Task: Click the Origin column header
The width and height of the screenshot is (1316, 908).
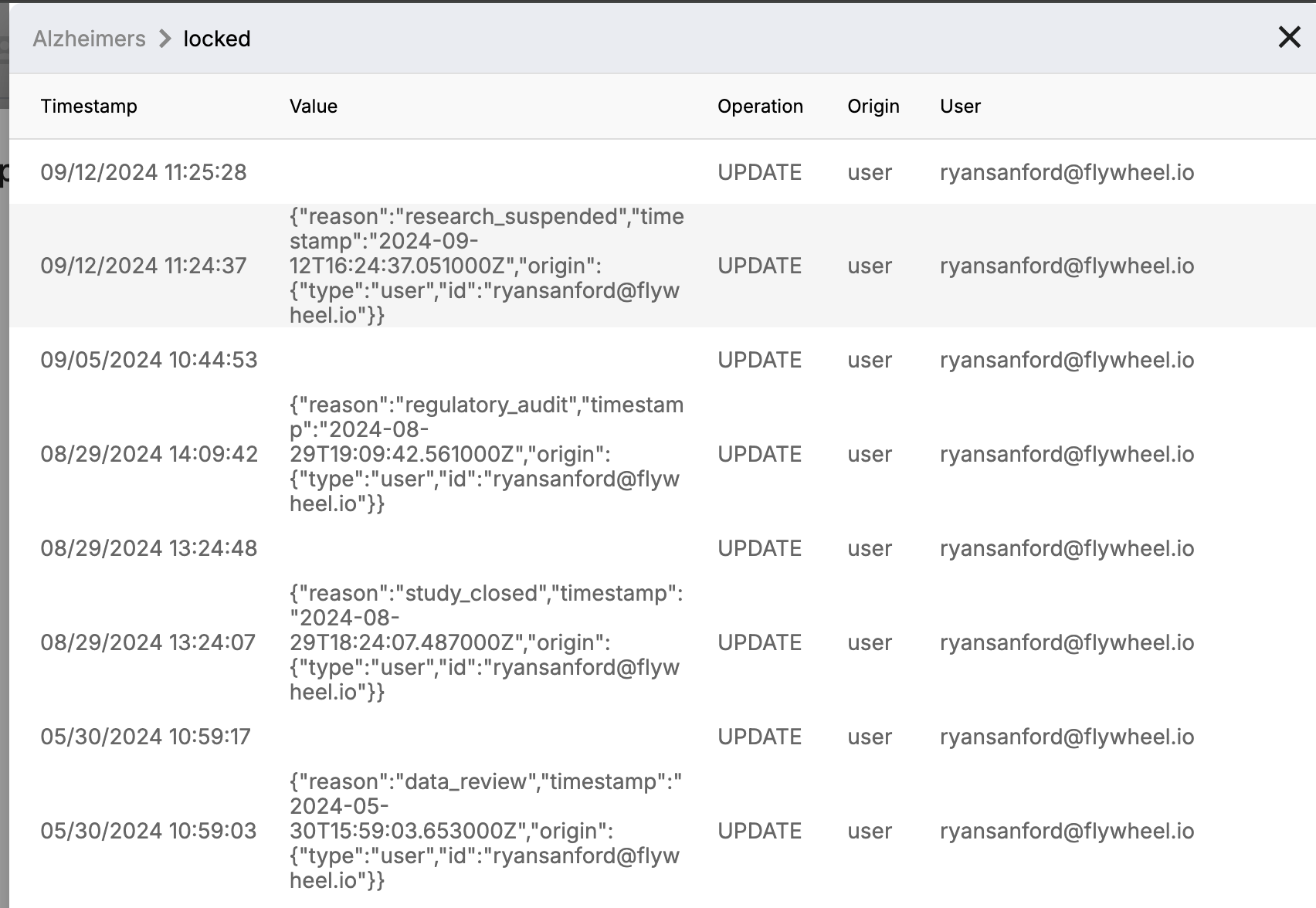Action: coord(873,106)
